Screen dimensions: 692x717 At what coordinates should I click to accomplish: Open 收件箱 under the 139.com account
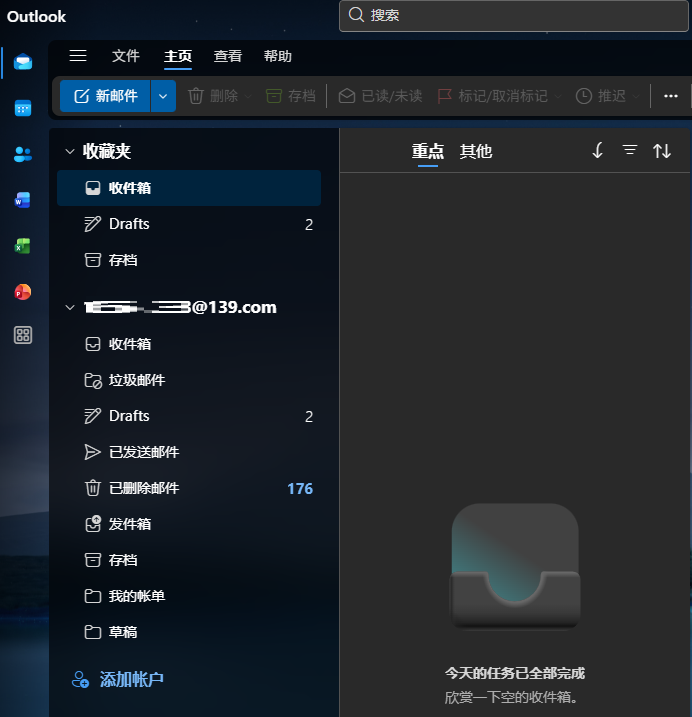(x=189, y=344)
